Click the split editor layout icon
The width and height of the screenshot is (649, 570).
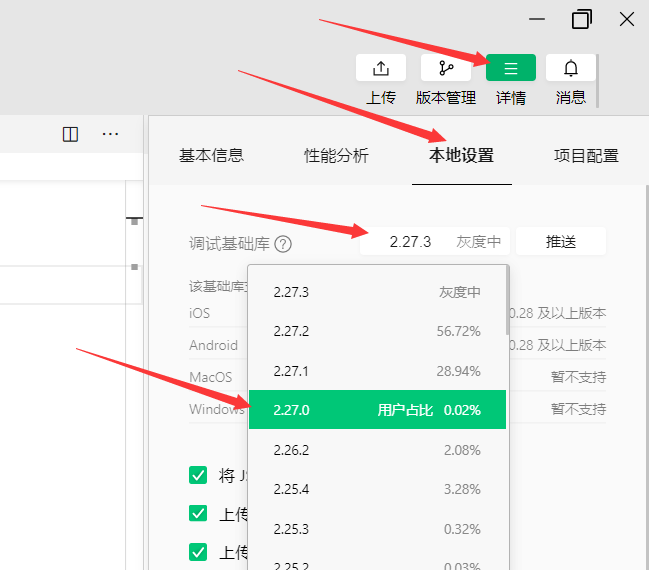click(70, 135)
